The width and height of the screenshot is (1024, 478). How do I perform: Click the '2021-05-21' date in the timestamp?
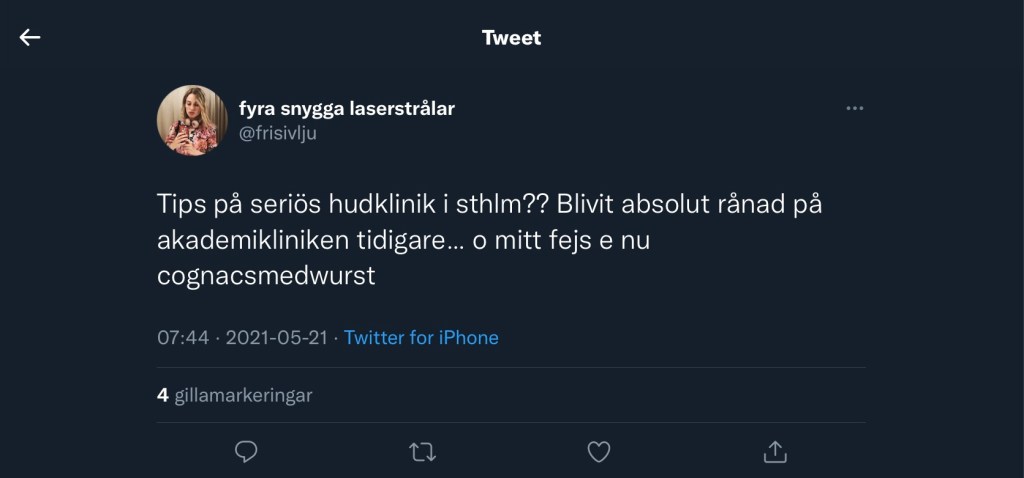coord(277,338)
